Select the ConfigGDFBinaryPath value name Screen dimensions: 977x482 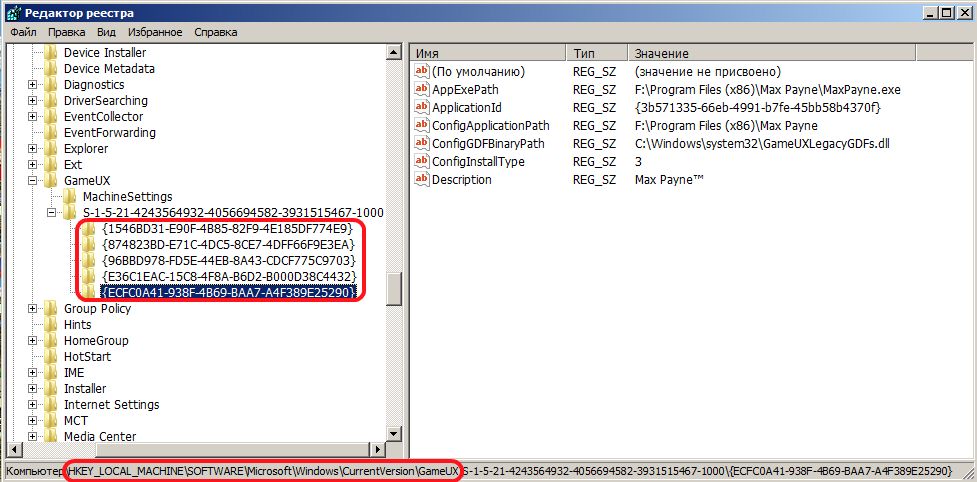pyautogui.click(x=488, y=144)
